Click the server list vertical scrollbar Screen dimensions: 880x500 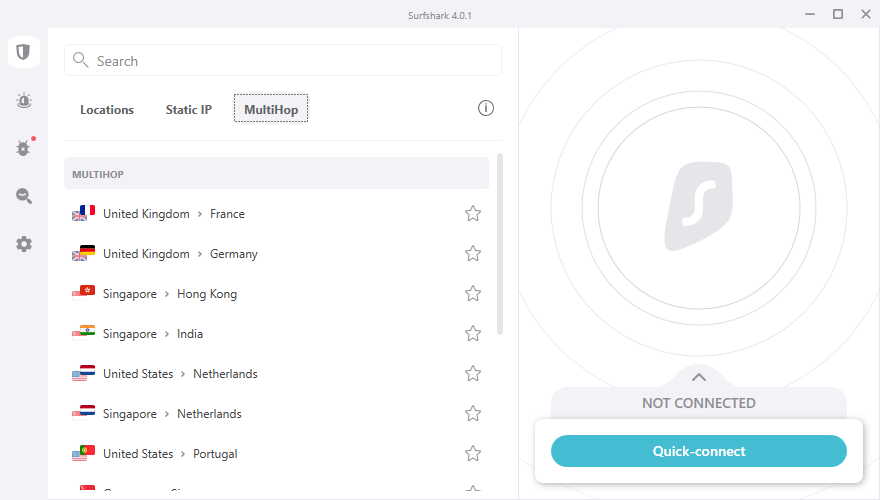(x=499, y=245)
